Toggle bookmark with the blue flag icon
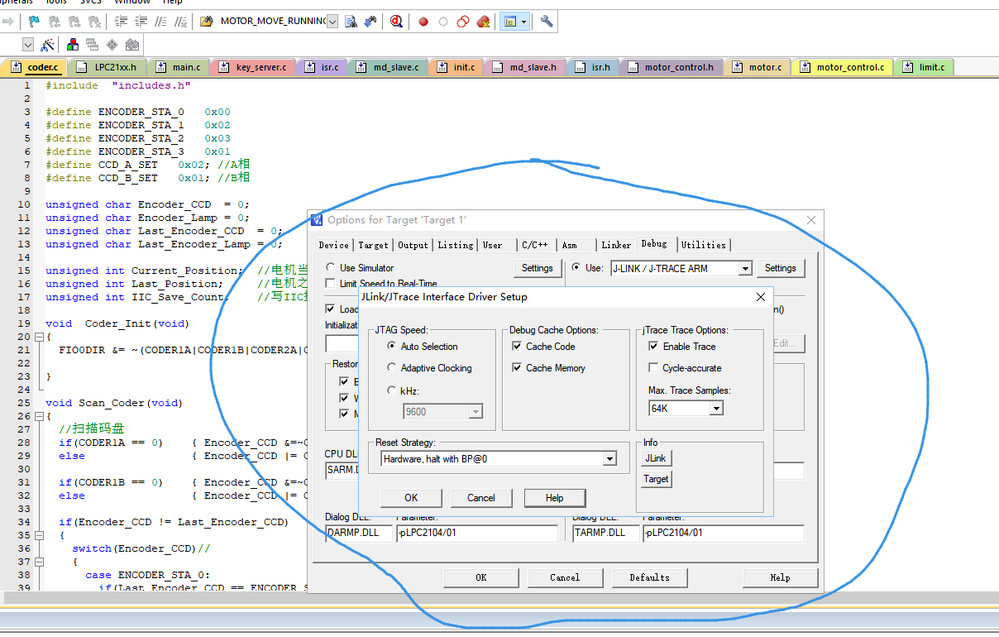Screen dimensions: 999x637 click(34, 22)
